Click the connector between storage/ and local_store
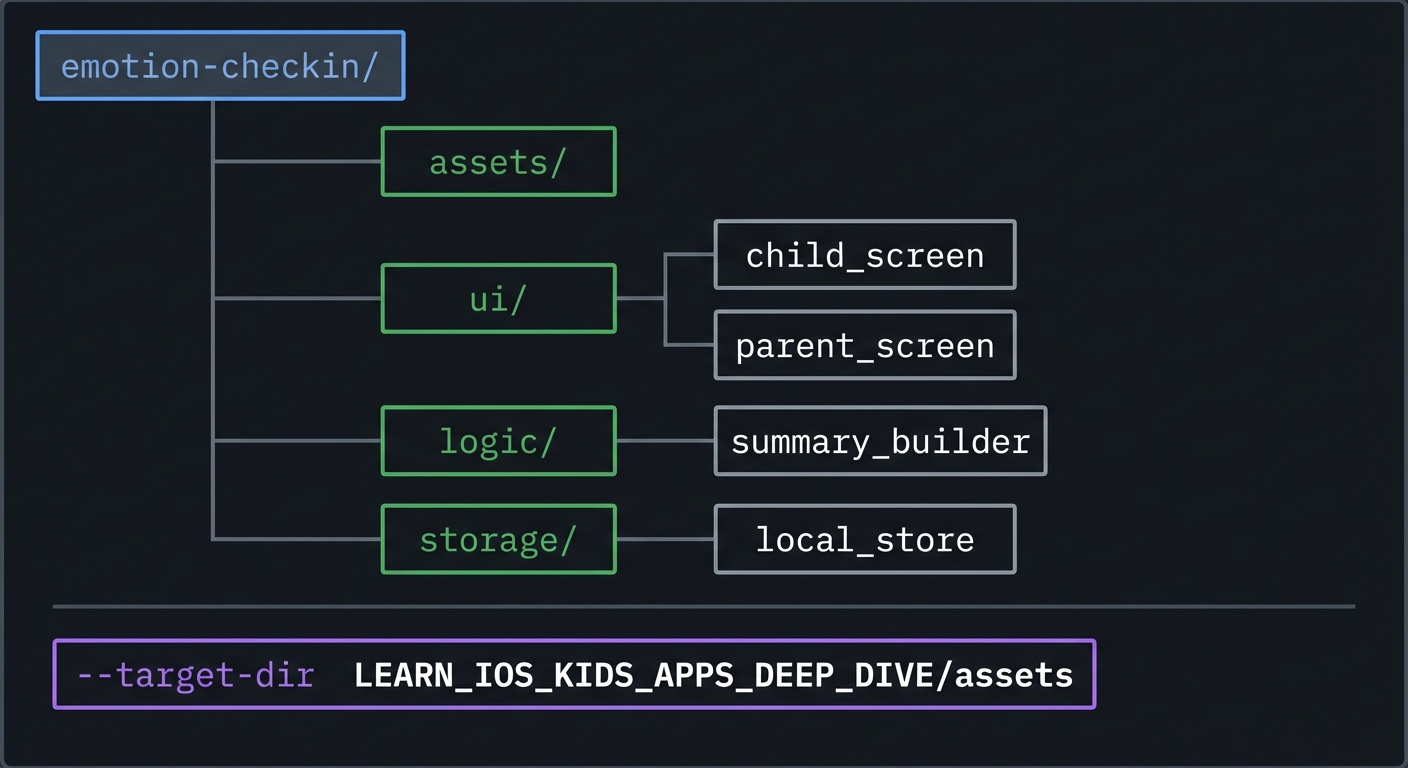 coord(665,540)
